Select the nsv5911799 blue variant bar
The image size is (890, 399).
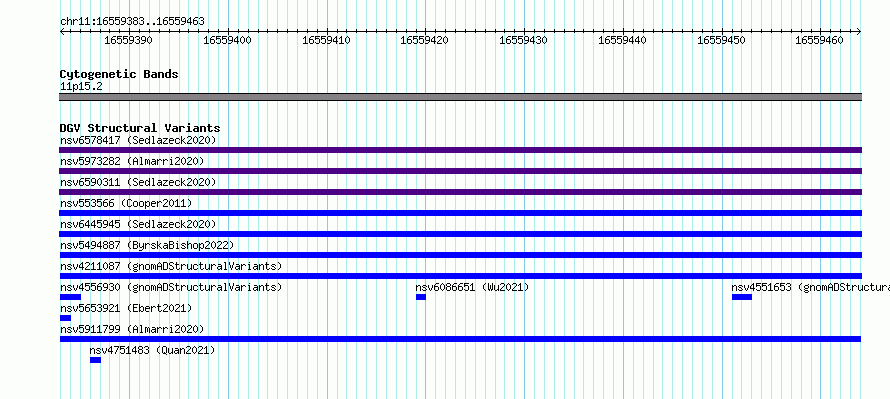pos(460,339)
